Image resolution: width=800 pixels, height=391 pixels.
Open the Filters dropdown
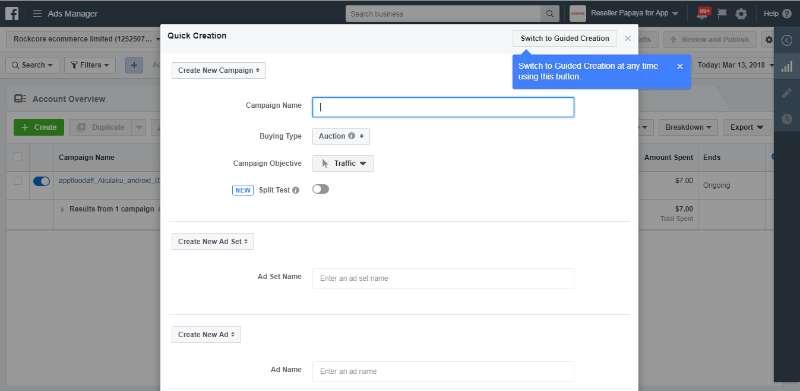[90, 65]
